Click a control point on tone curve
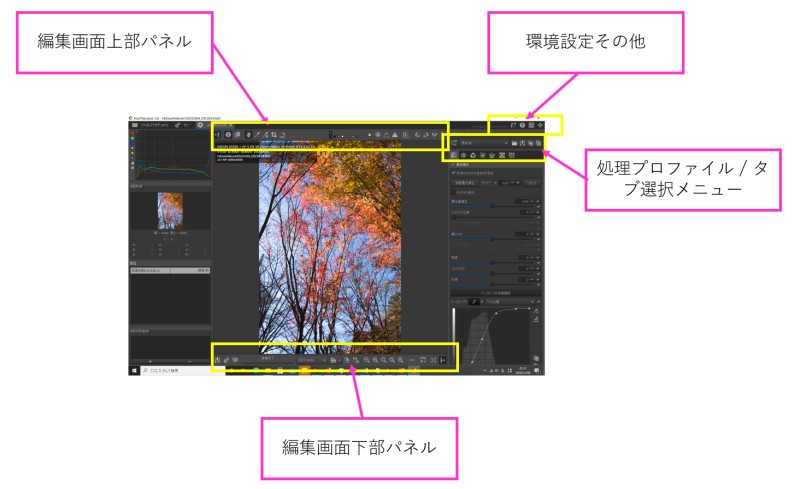800x489 pixels. pyautogui.click(x=482, y=339)
